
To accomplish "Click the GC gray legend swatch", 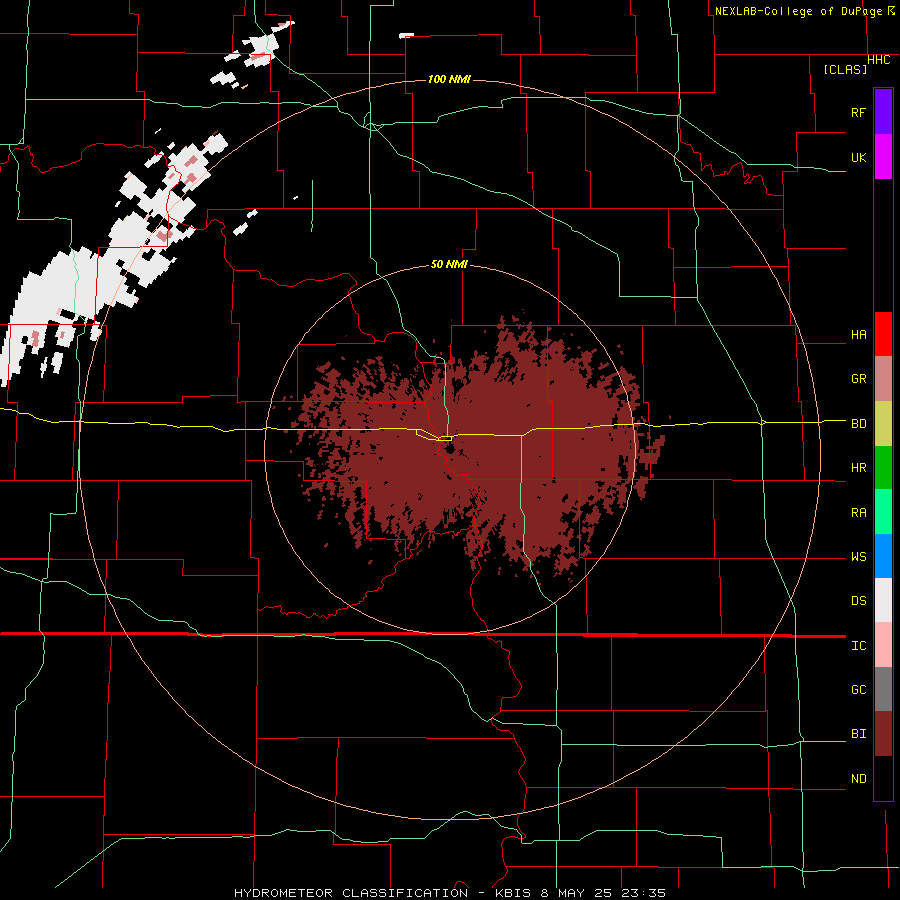I will click(883, 689).
